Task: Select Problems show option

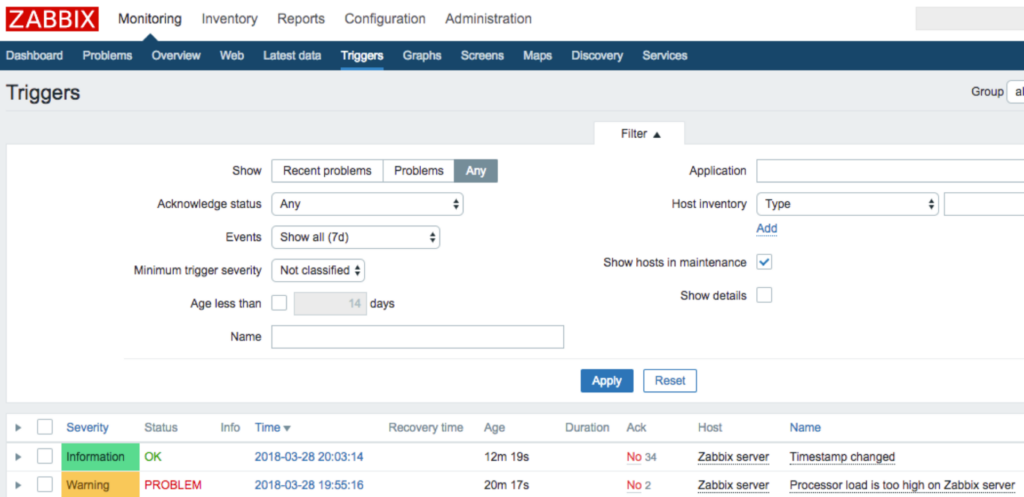Action: click(419, 170)
